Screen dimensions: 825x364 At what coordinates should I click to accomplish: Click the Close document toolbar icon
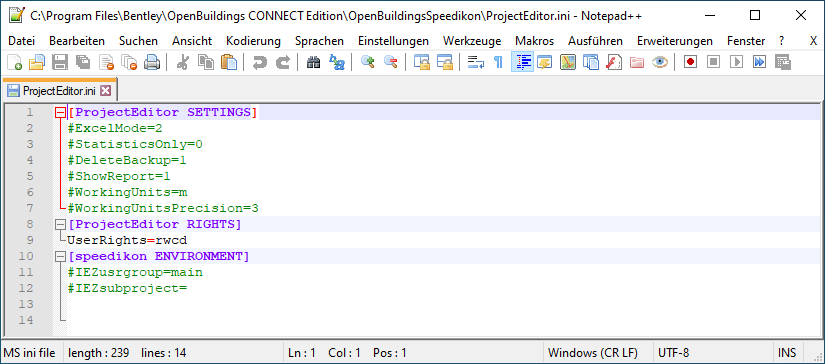click(x=106, y=63)
